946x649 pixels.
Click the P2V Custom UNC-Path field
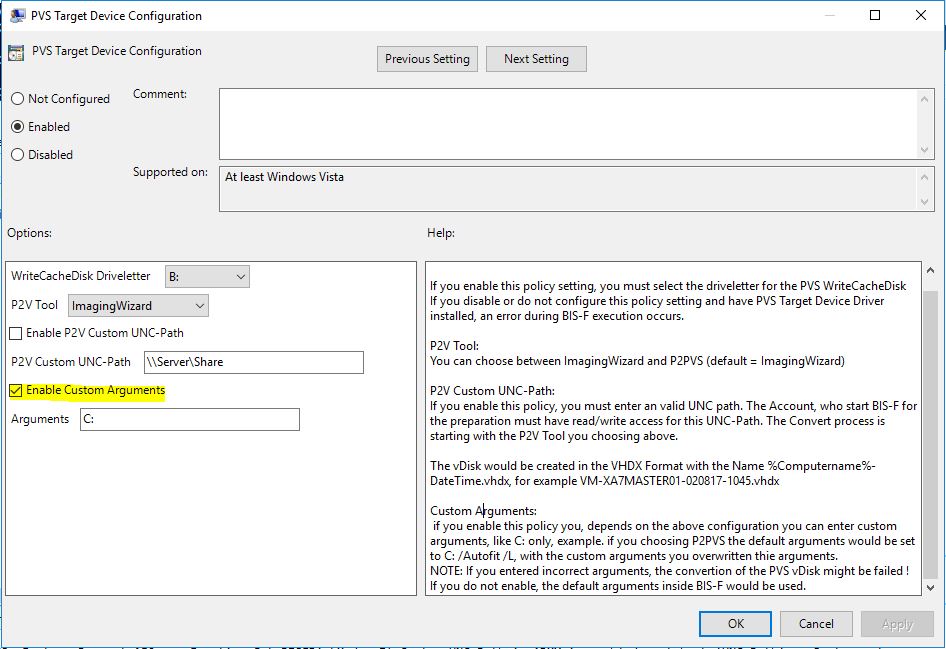tap(254, 362)
